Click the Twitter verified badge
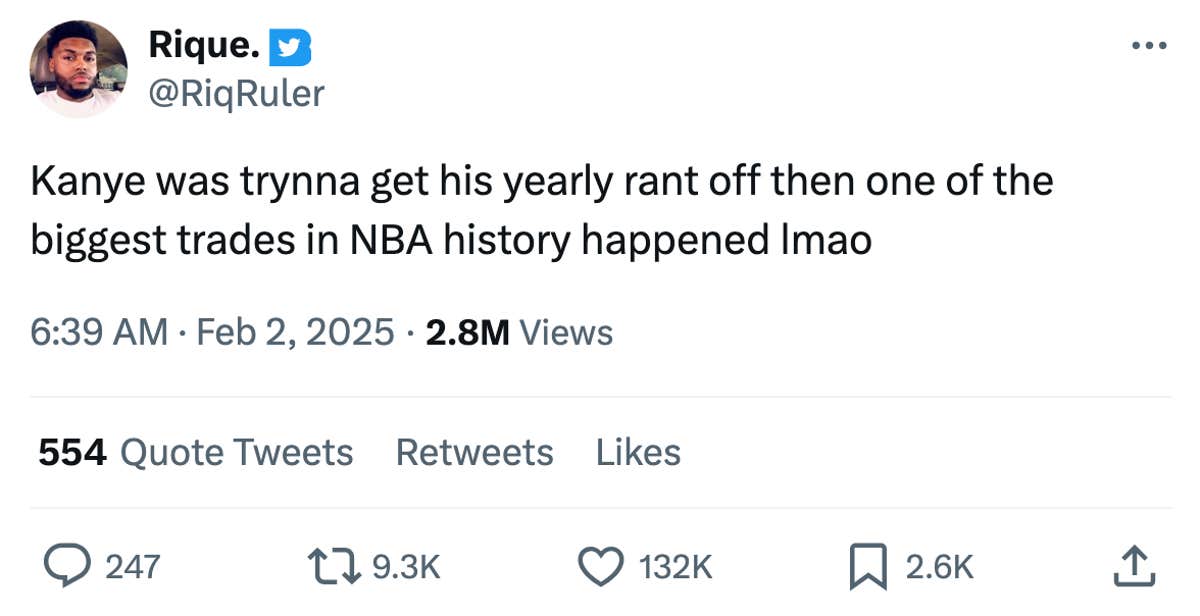Screen dimensions: 1200x616 290,46
